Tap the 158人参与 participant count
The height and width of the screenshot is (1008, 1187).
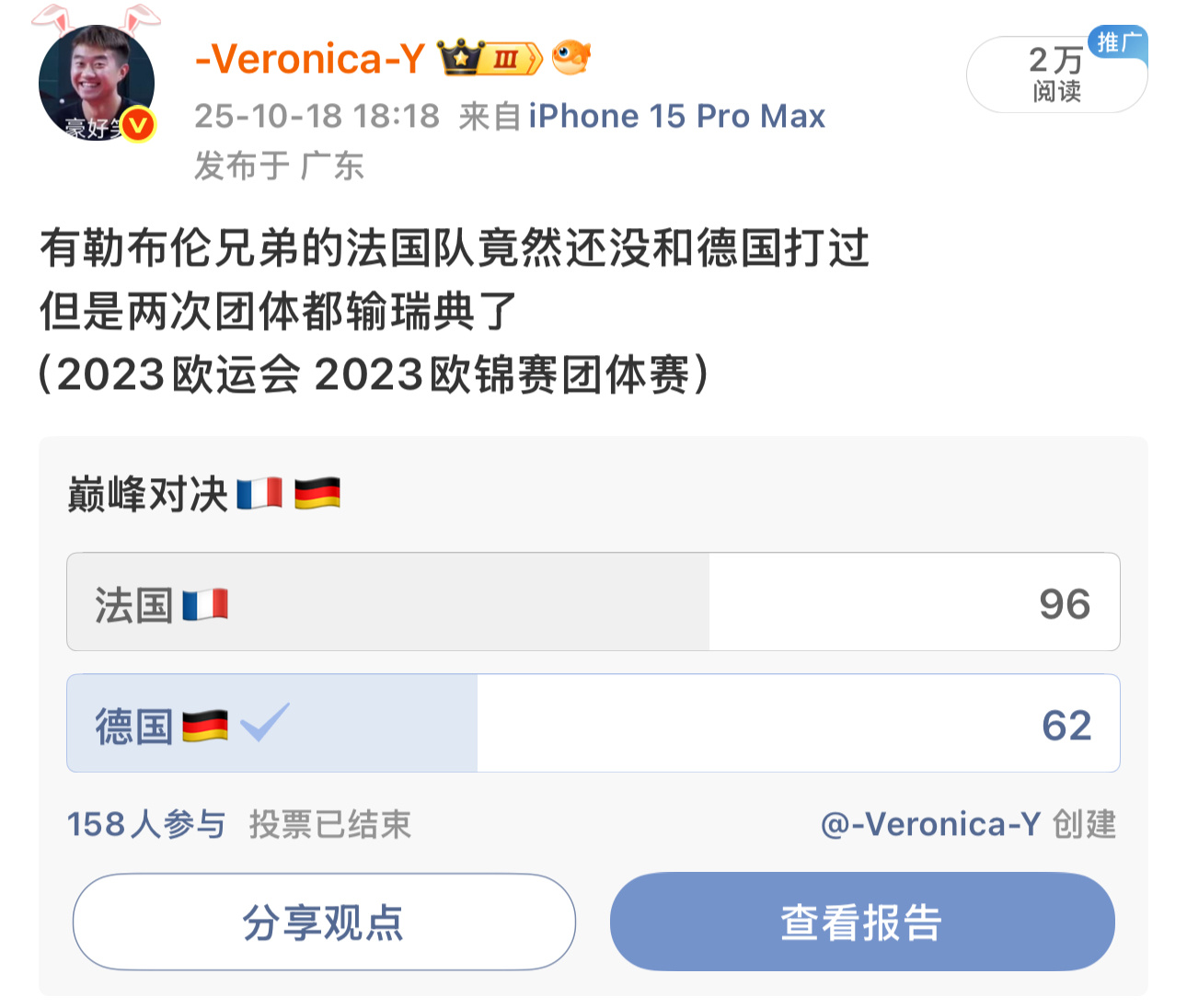click(x=146, y=824)
